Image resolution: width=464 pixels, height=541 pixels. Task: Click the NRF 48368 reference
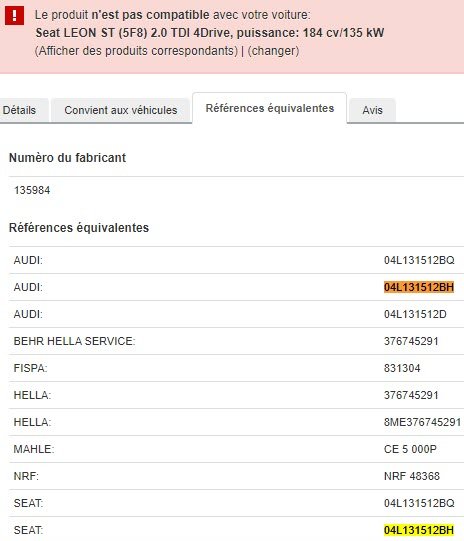412,476
